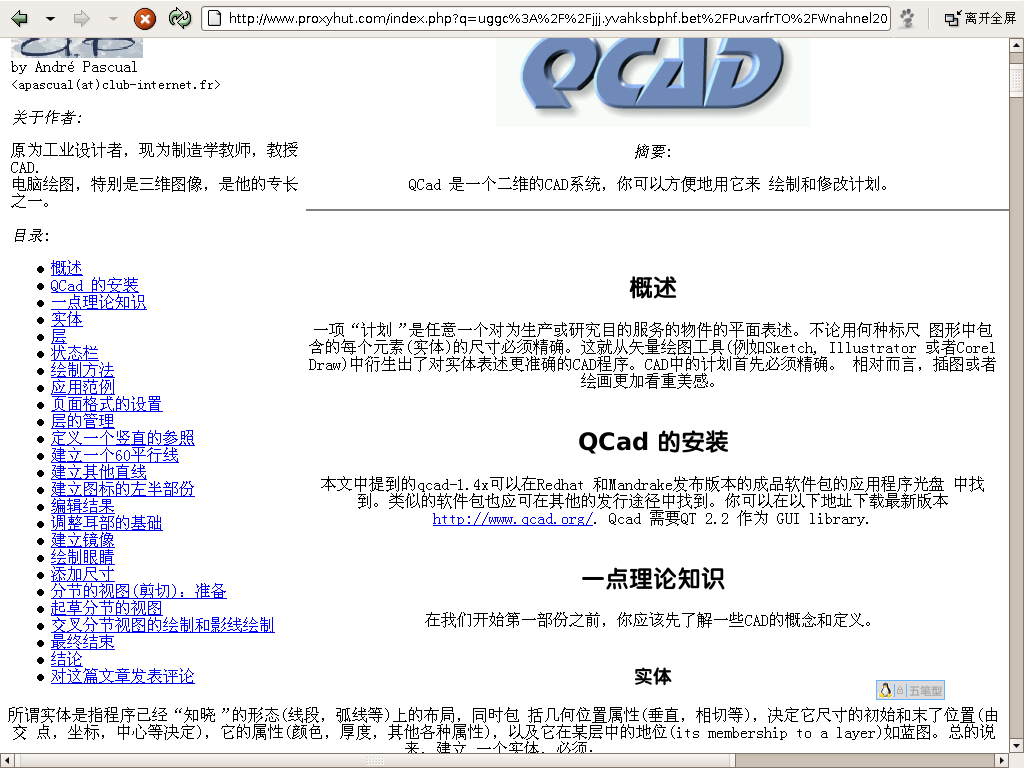Open the 建立一个60平行线 link
Image resolution: width=1024 pixels, height=768 pixels.
tap(115, 455)
